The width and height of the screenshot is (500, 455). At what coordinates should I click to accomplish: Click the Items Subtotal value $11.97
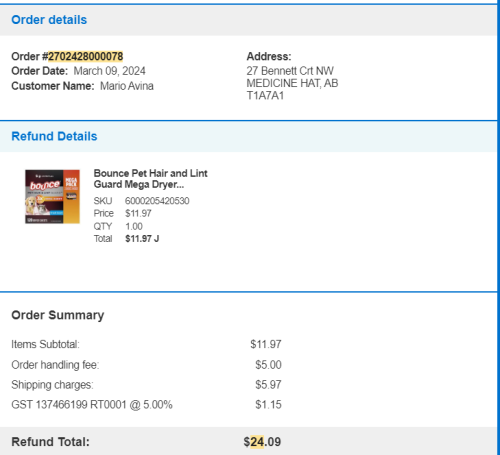coord(266,344)
